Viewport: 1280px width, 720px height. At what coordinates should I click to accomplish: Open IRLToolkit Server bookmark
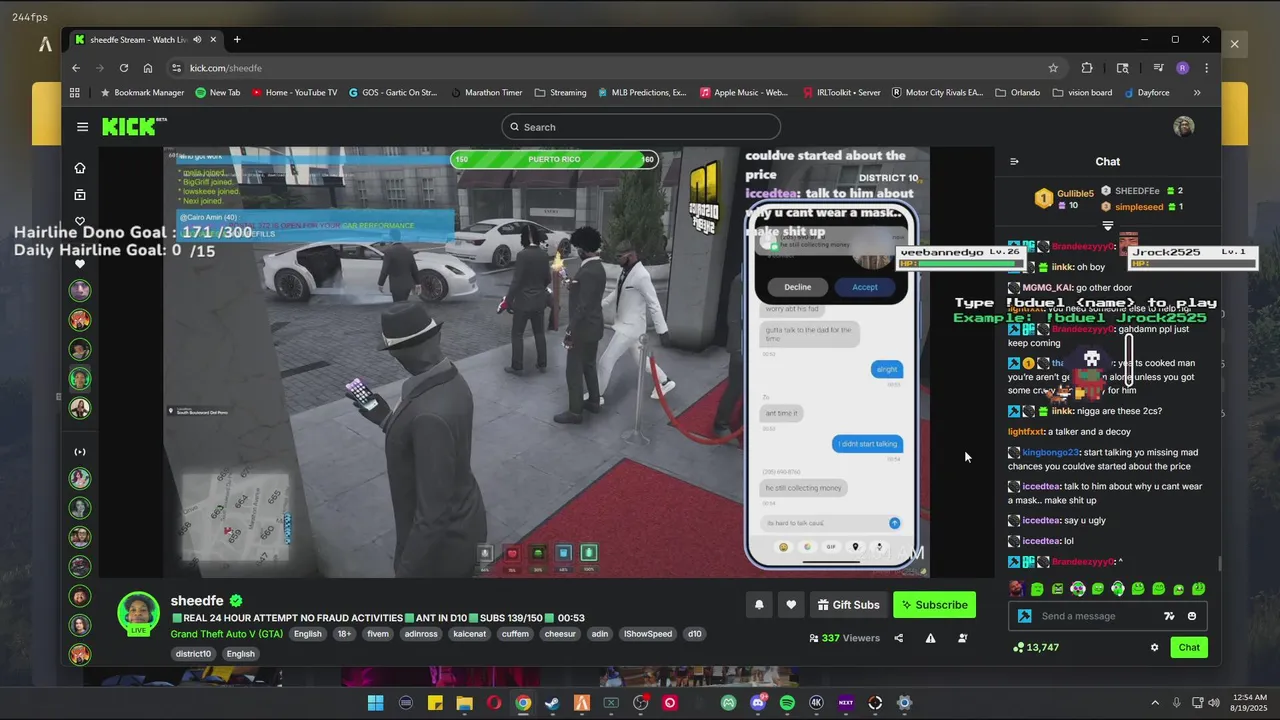pos(841,93)
